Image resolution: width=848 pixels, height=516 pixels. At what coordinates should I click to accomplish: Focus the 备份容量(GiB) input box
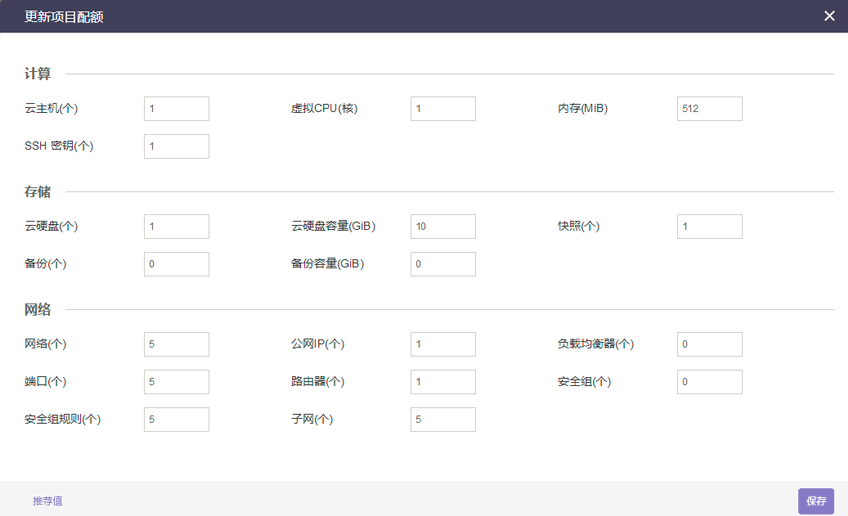[x=442, y=264]
